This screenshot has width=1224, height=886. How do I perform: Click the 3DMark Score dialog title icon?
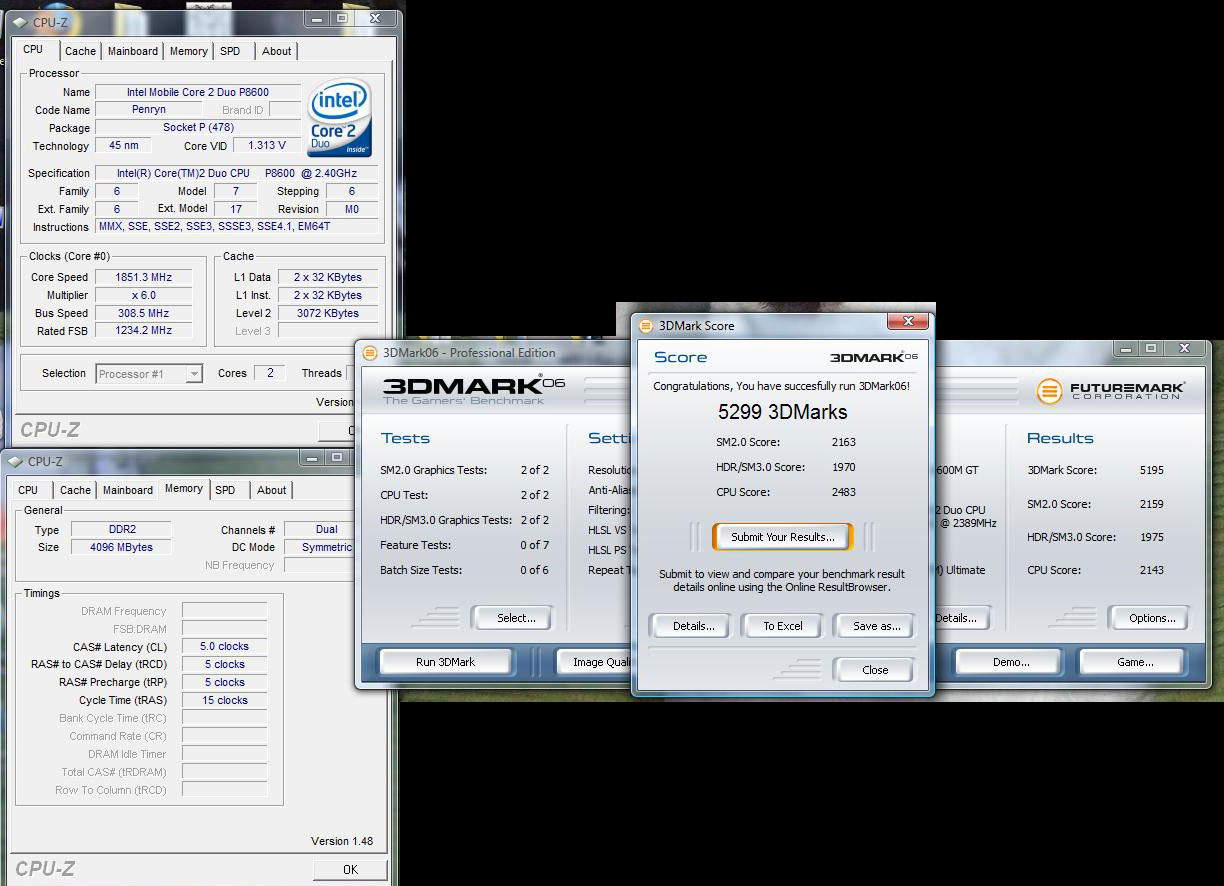point(646,325)
